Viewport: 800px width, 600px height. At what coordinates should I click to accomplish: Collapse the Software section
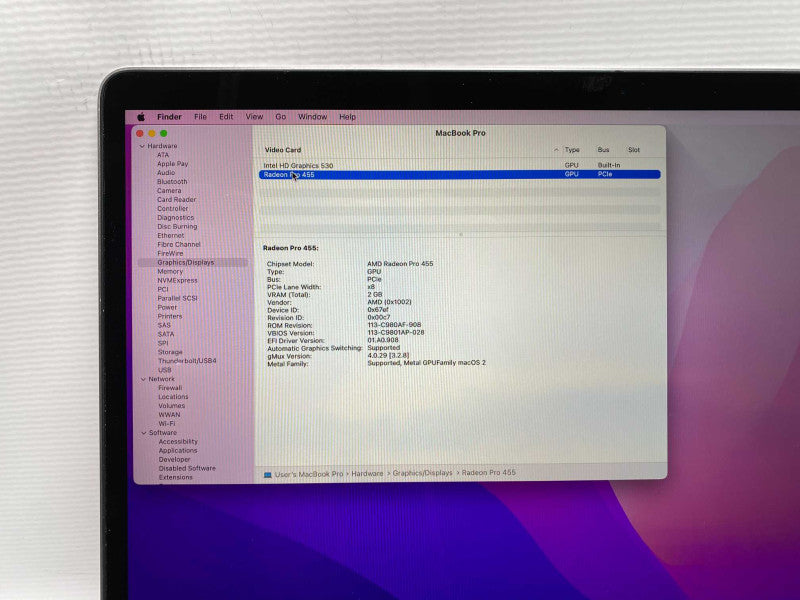click(x=144, y=433)
